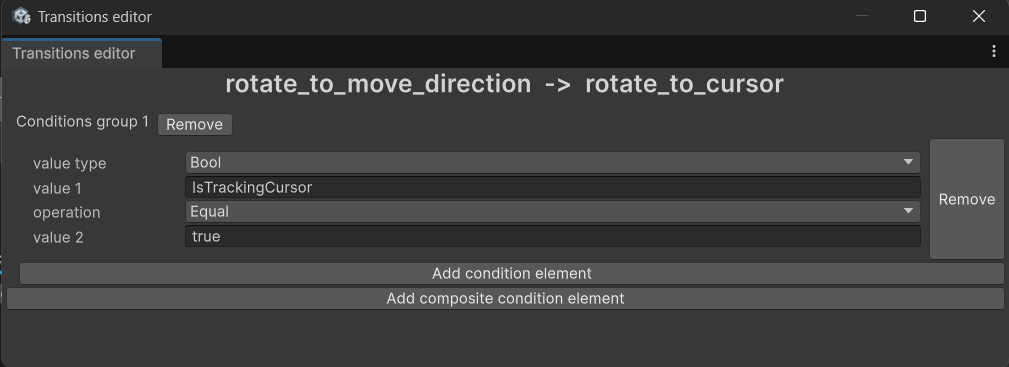Click the "value type" label
The width and height of the screenshot is (1009, 367).
pos(69,164)
